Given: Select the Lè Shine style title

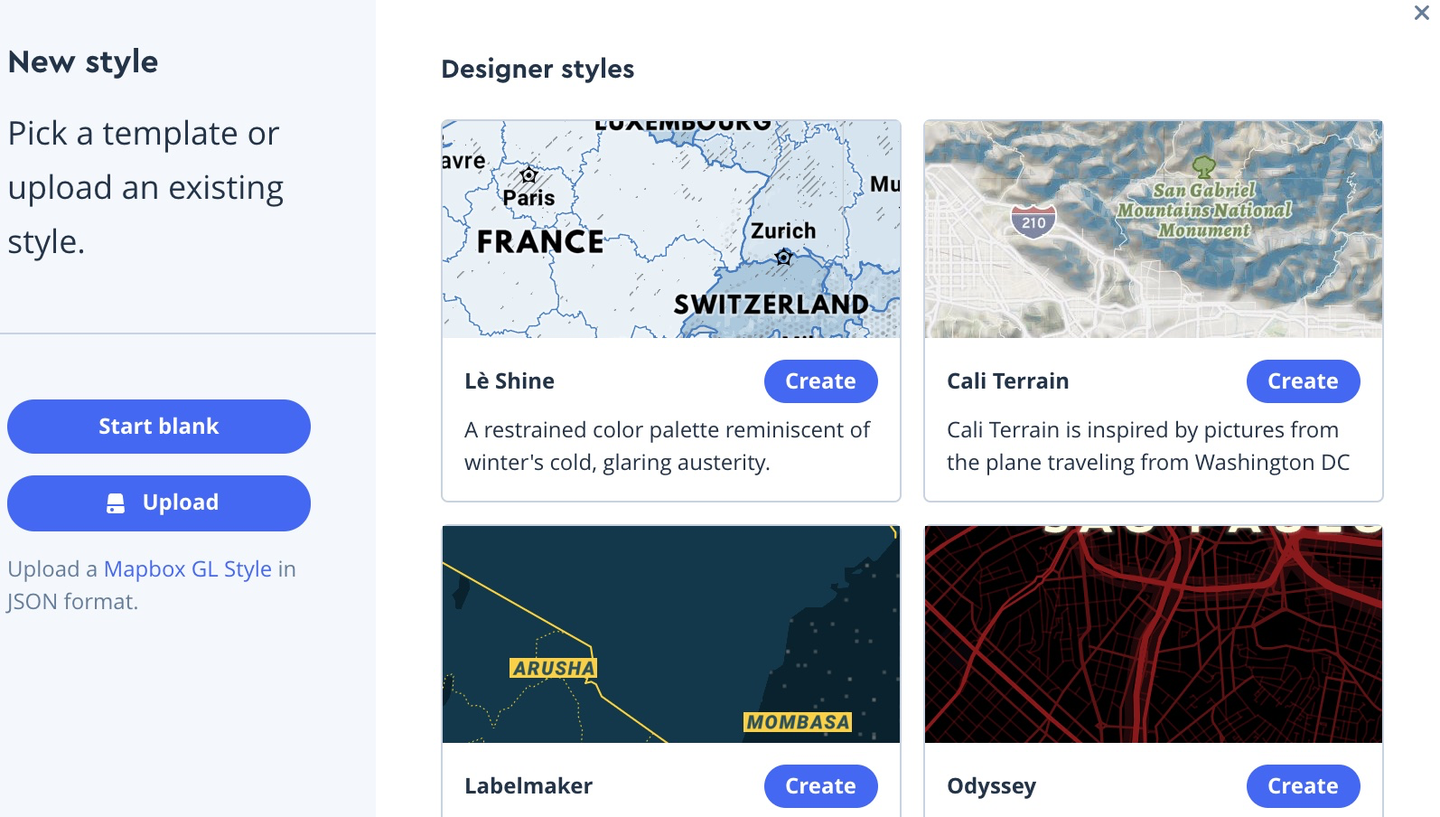Looking at the screenshot, I should tap(509, 381).
